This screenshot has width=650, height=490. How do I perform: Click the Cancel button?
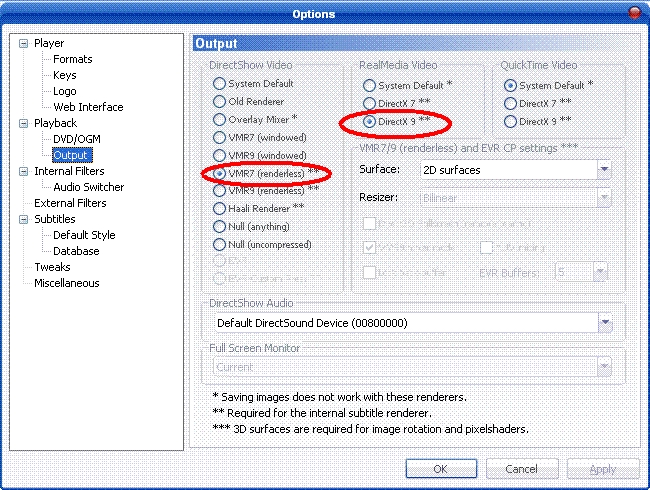coord(522,469)
